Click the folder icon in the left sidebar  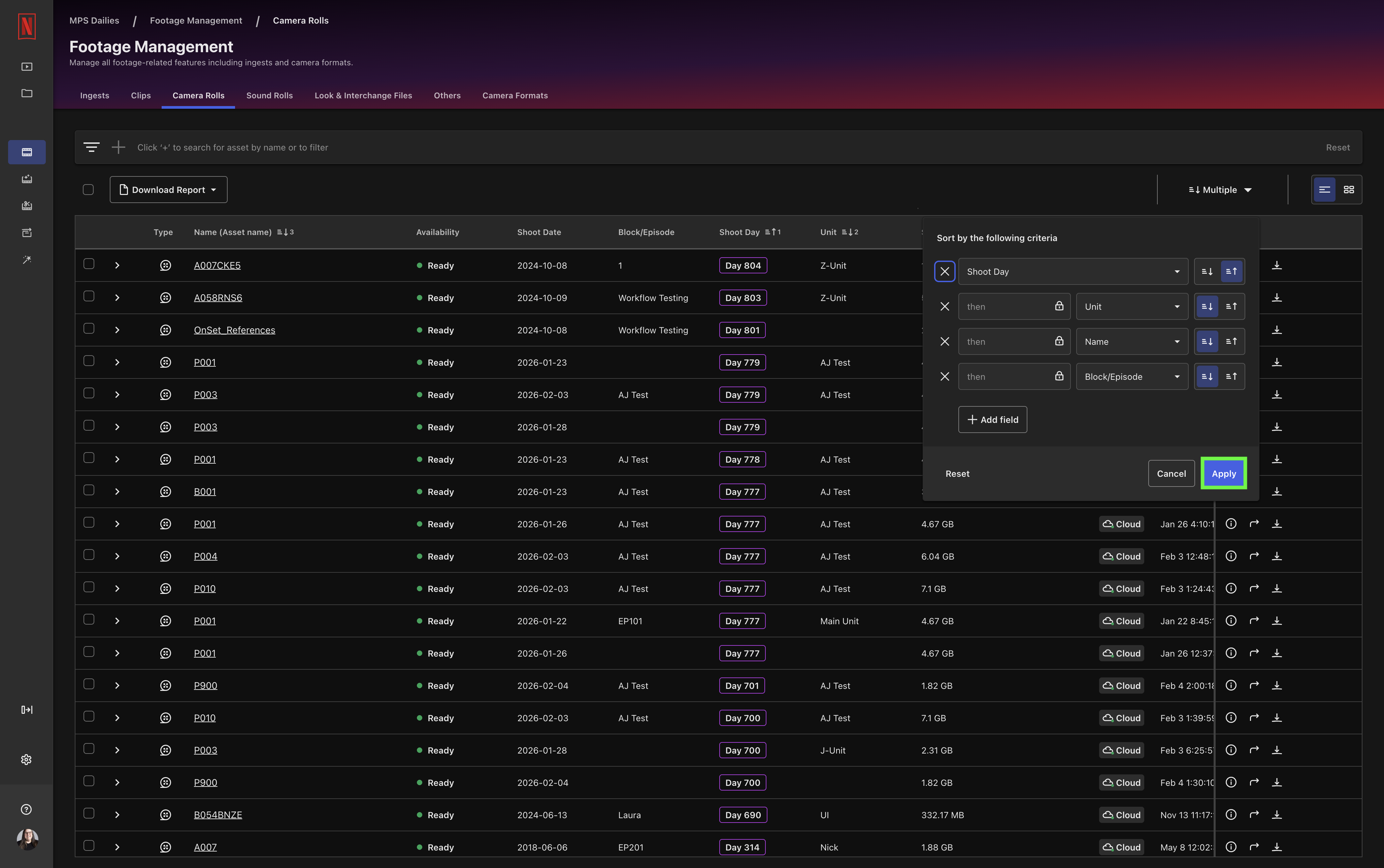[26, 93]
